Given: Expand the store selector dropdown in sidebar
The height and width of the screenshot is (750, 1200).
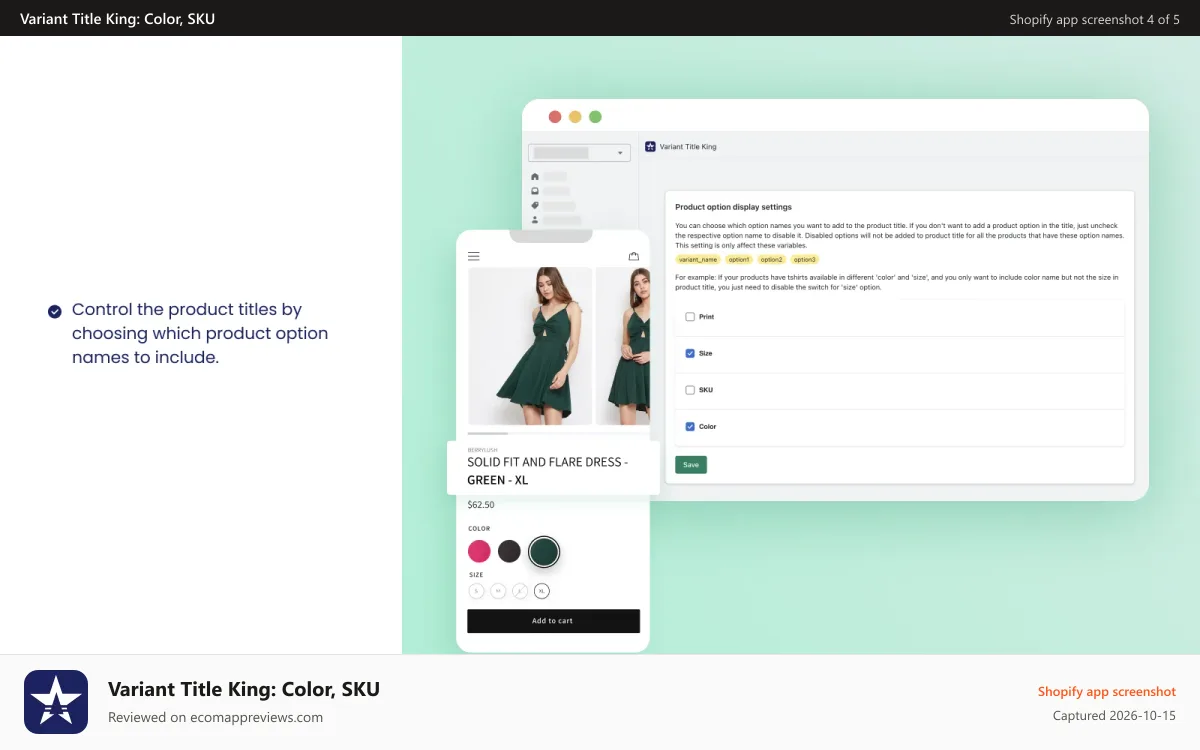Looking at the screenshot, I should (x=579, y=153).
